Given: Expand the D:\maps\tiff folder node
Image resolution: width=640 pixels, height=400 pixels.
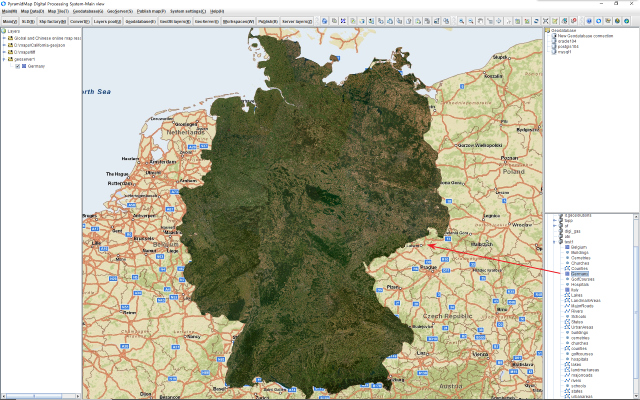Looking at the screenshot, I should [4, 52].
